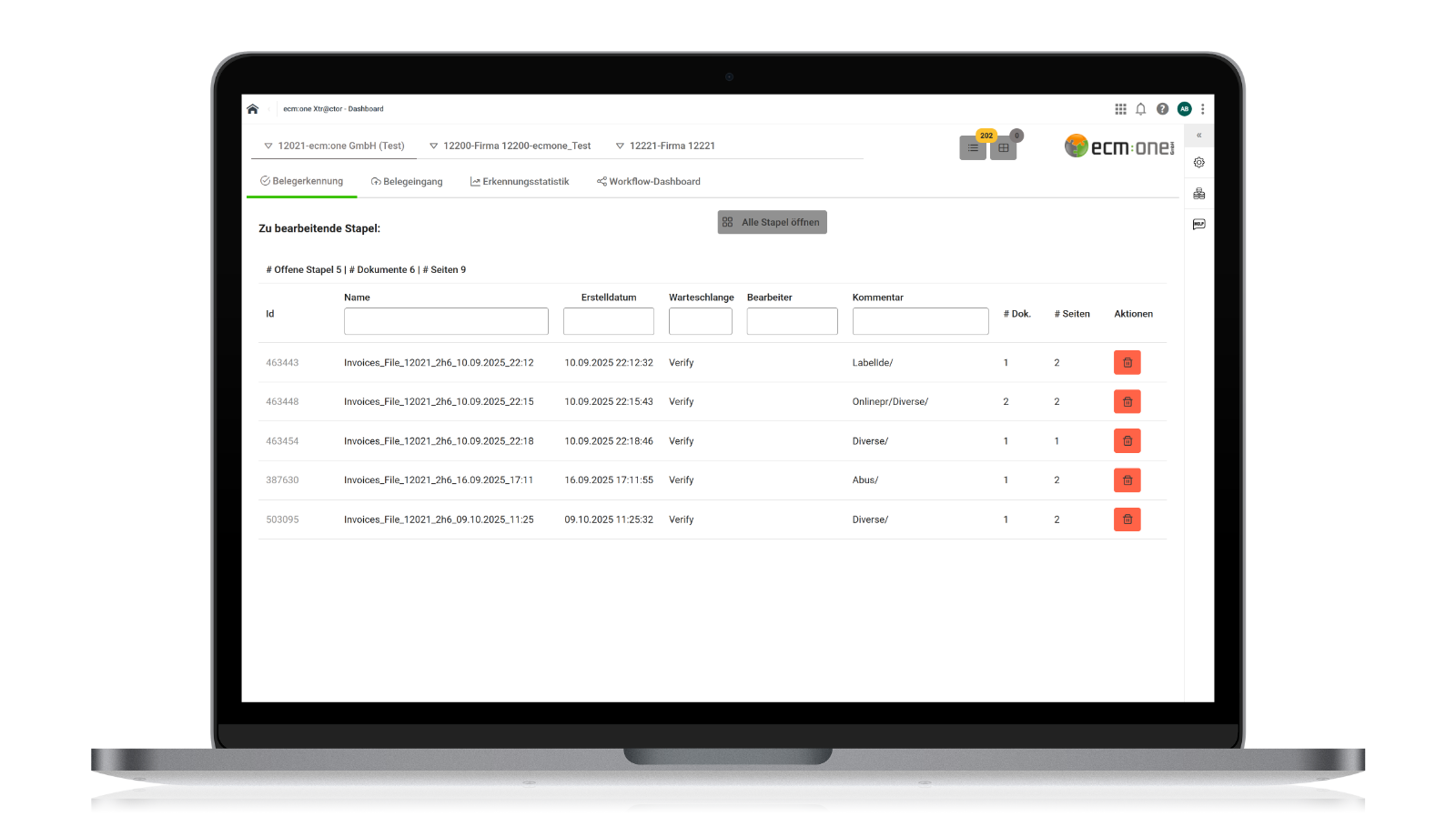Click the home icon in the breadcrumb bar
This screenshot has height=837, width=1456.
pos(252,108)
